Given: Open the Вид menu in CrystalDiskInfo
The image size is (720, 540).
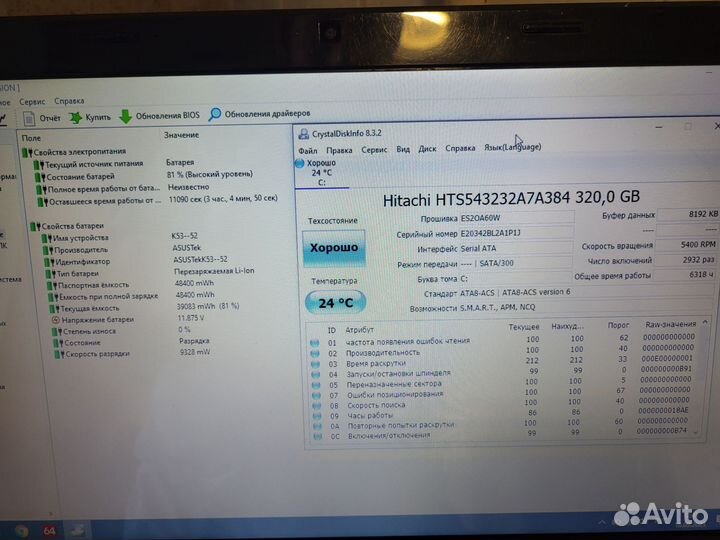Looking at the screenshot, I should pyautogui.click(x=403, y=149).
